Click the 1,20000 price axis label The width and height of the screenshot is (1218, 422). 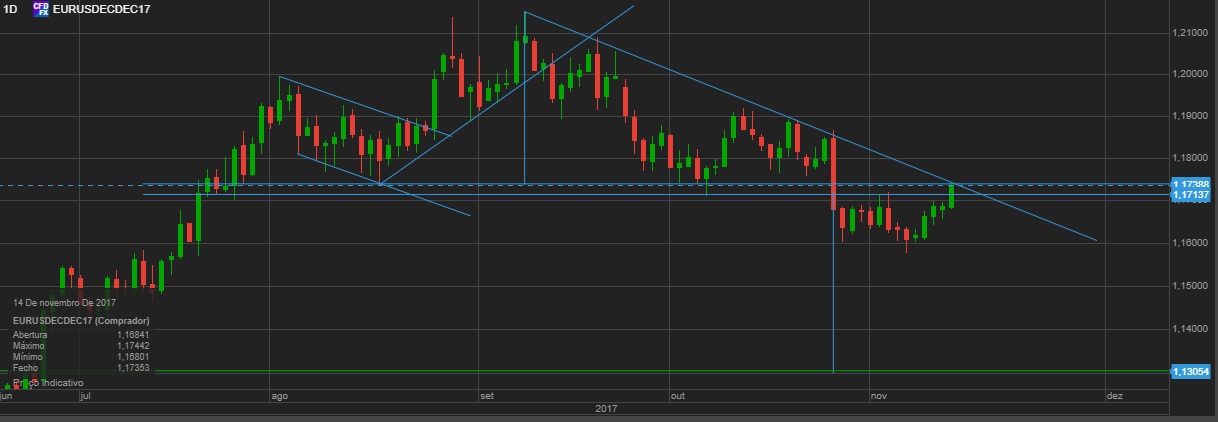[1190, 75]
